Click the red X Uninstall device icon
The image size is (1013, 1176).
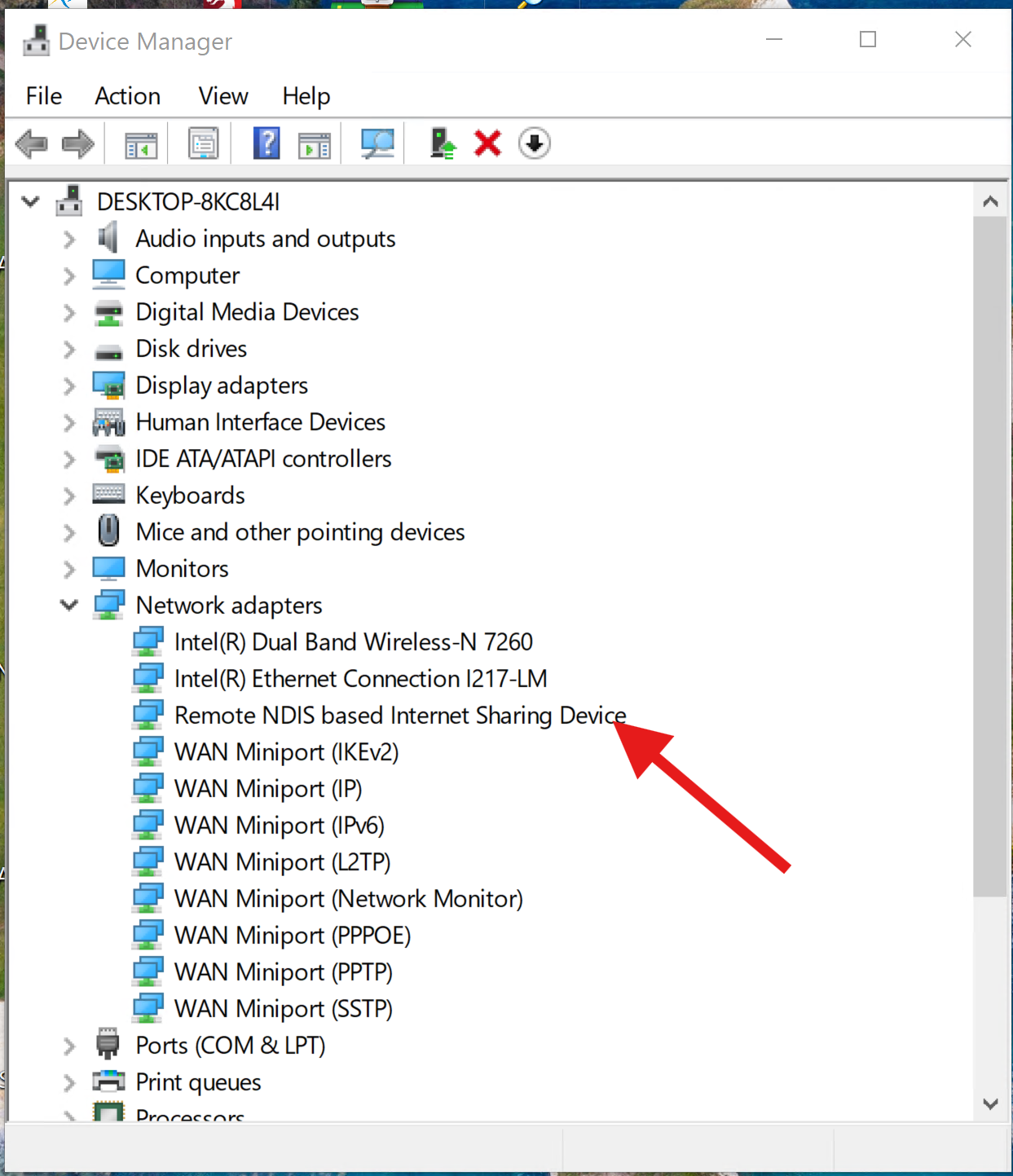click(x=487, y=144)
